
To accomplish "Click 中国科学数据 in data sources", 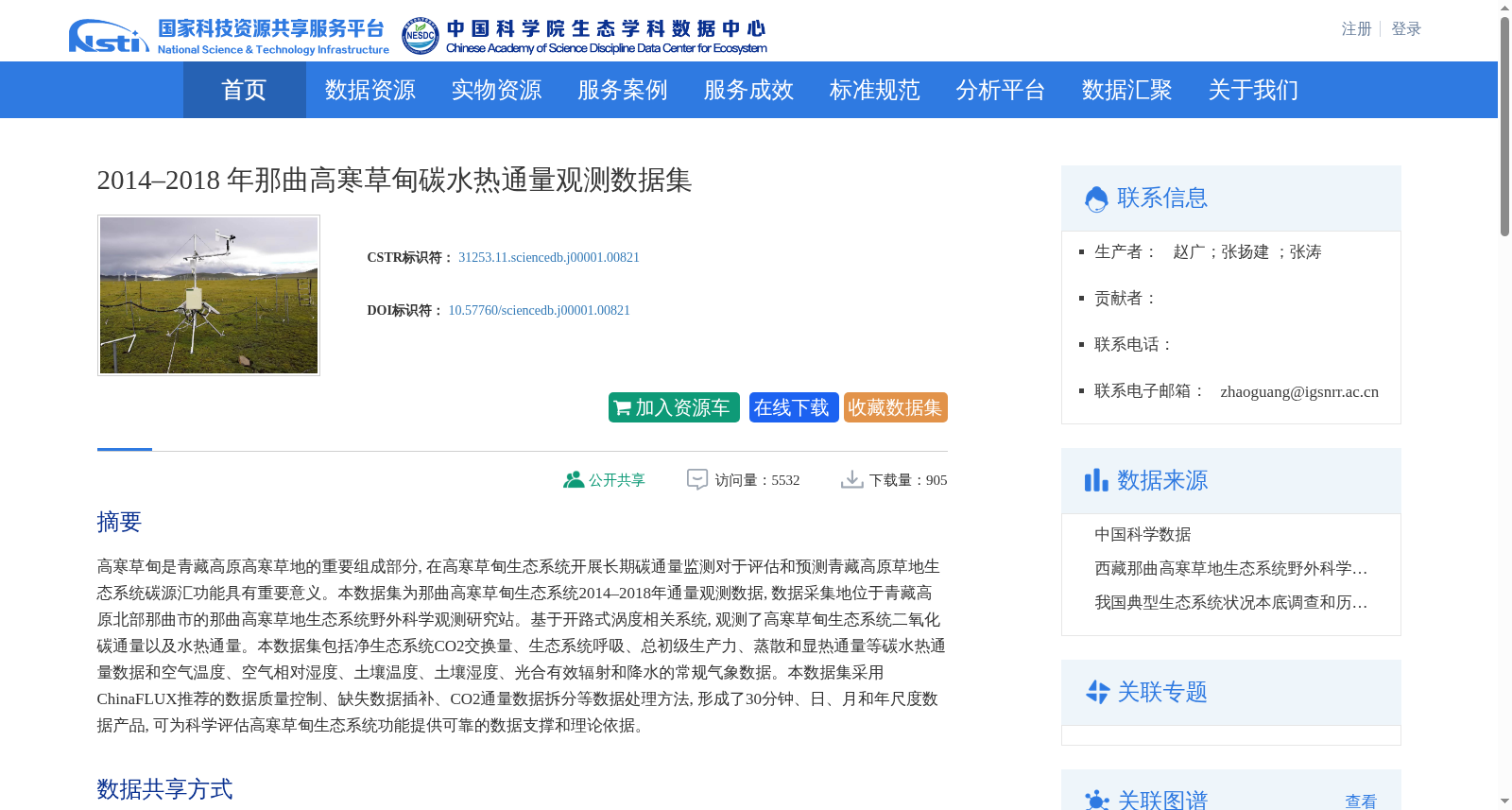I will point(1143,534).
